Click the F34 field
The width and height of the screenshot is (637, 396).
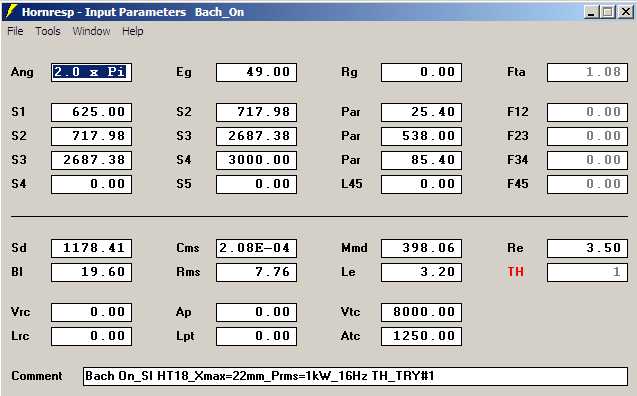[x=587, y=160]
